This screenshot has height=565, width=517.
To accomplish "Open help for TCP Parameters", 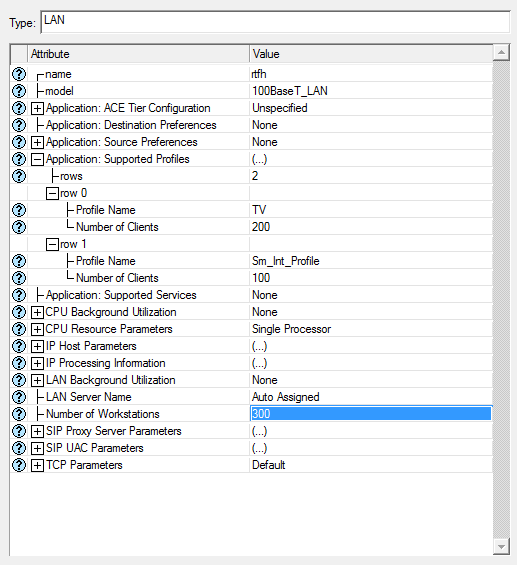I will pyautogui.click(x=19, y=465).
